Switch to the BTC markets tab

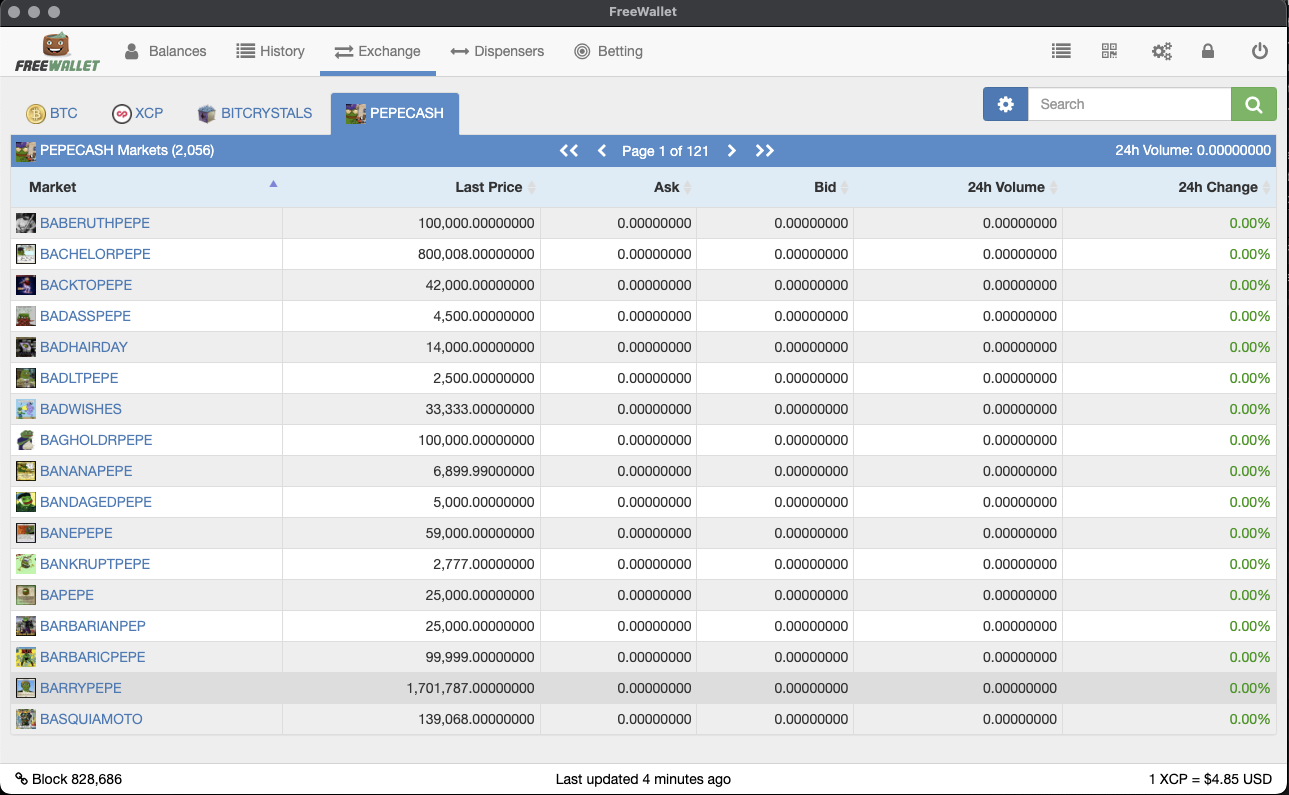(x=52, y=113)
